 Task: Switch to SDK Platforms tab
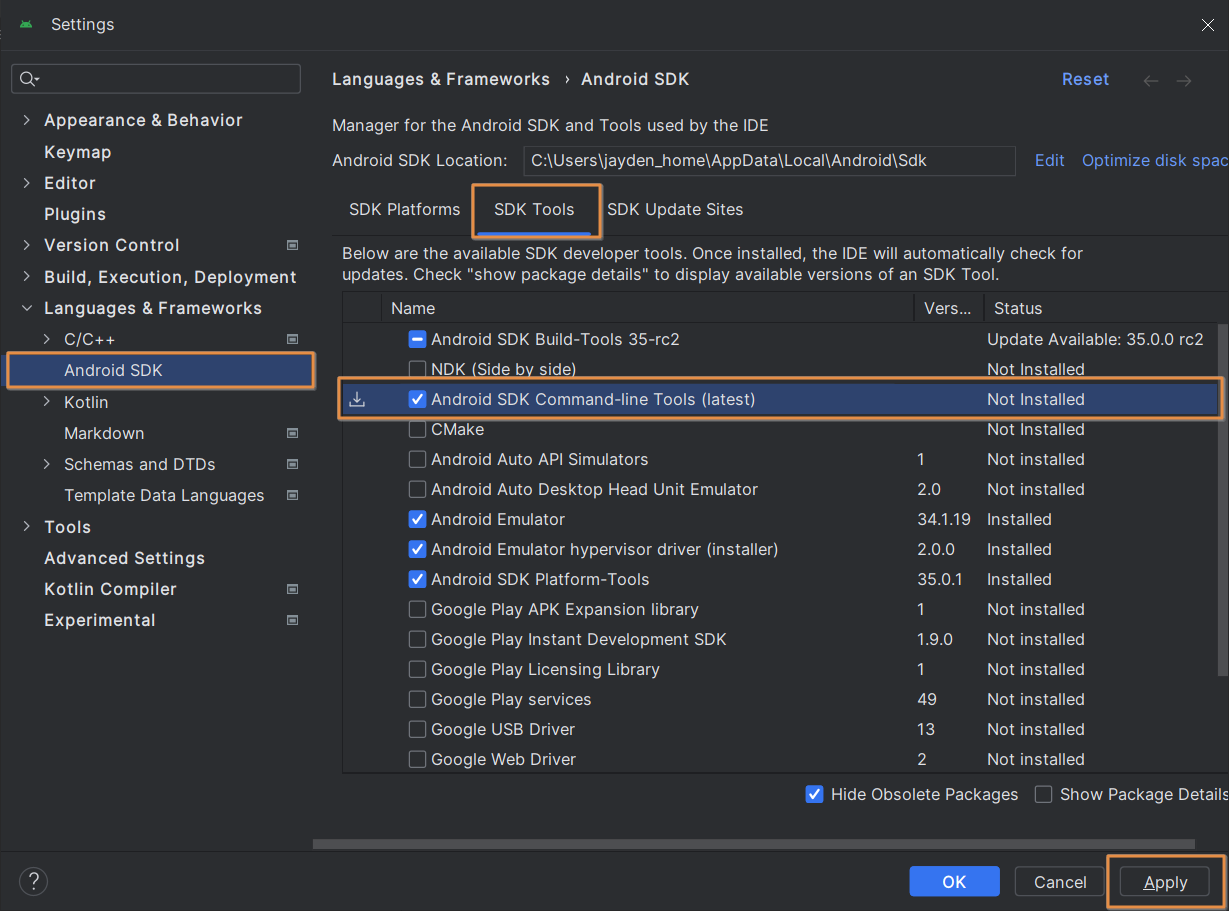pyautogui.click(x=404, y=209)
